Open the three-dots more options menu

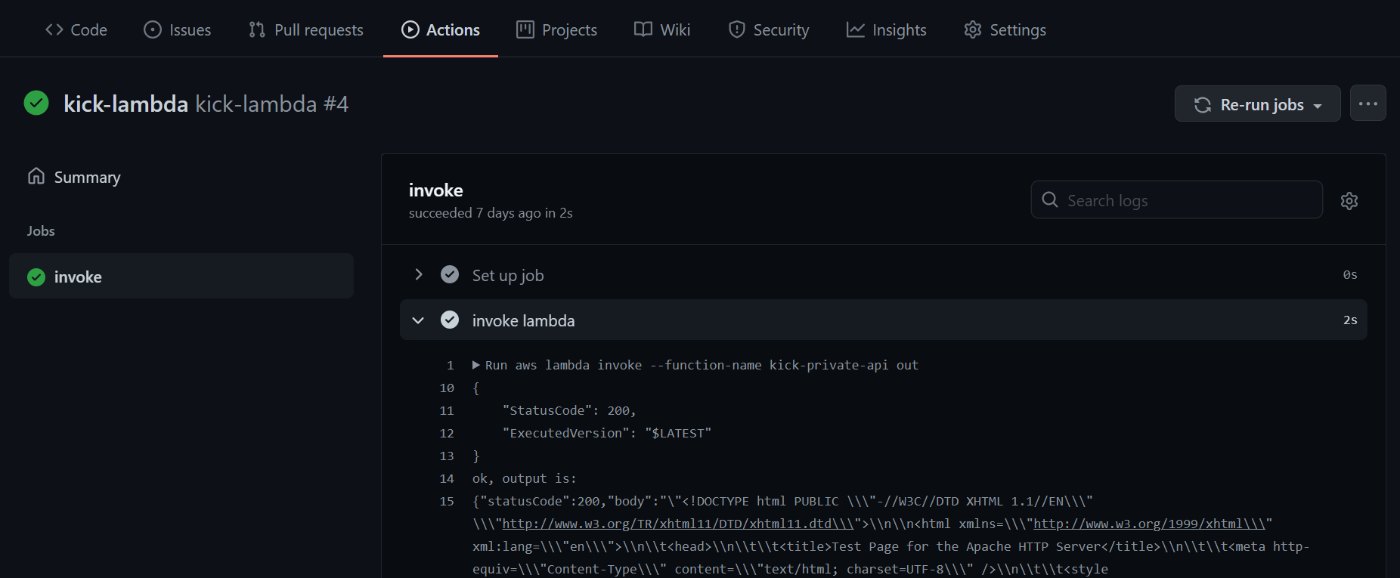pos(1367,104)
